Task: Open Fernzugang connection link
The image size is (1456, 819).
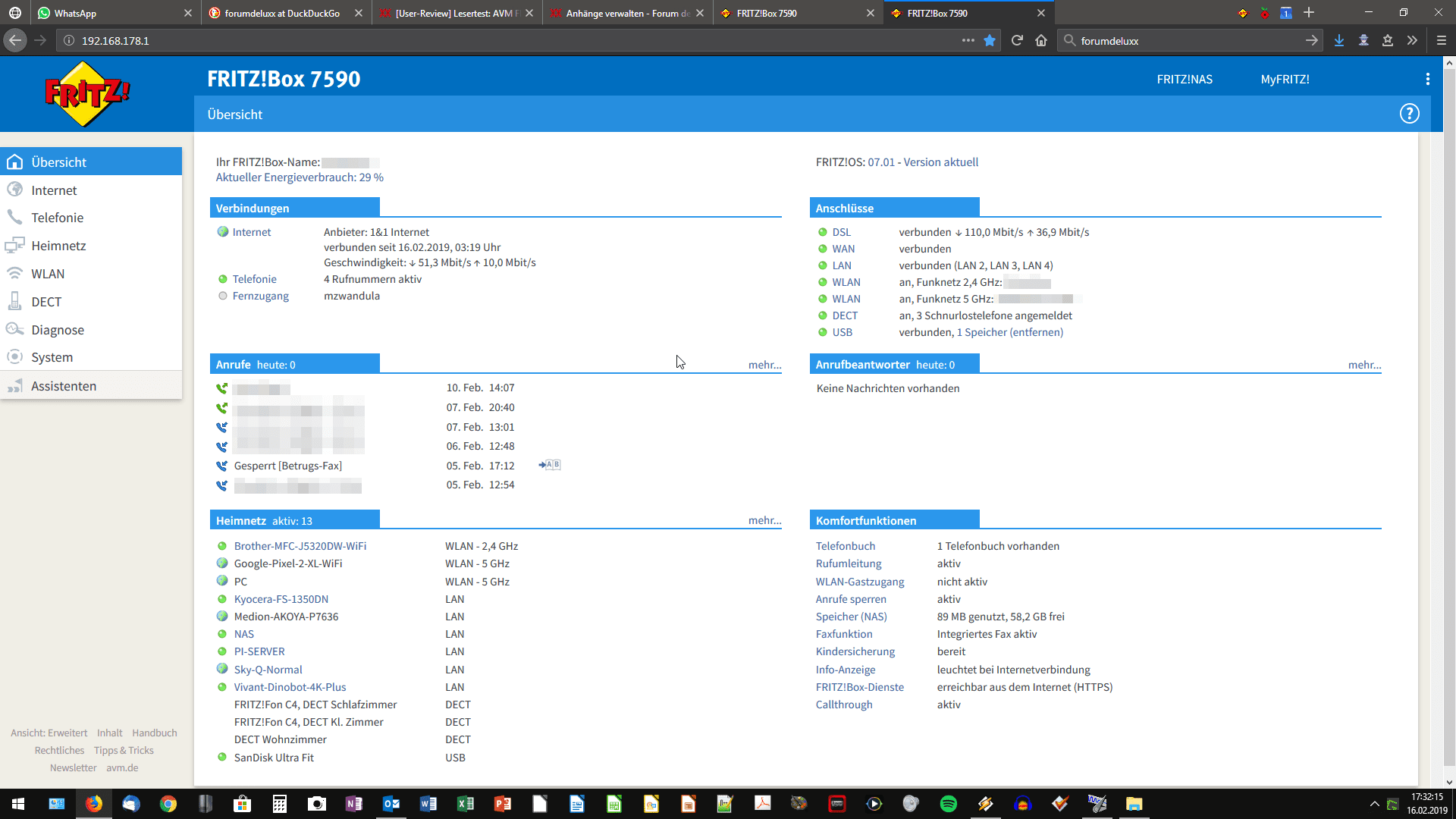Action: point(260,296)
